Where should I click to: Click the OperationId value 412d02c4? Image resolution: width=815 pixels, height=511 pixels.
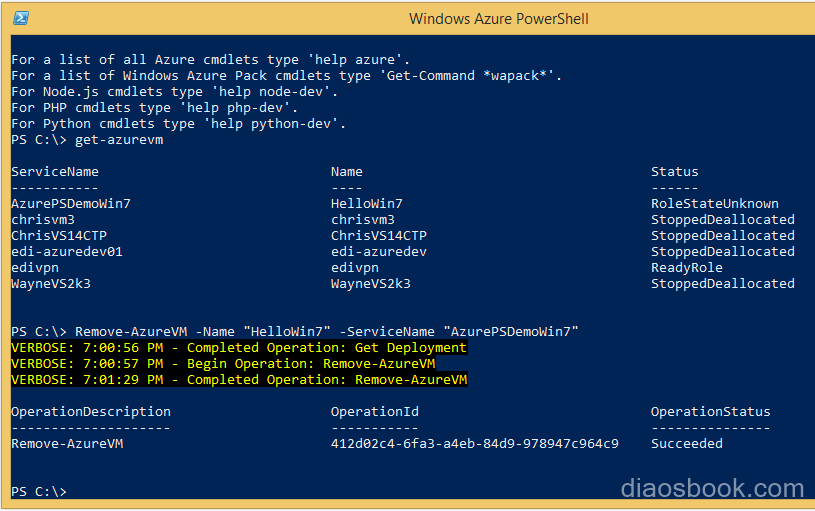pyautogui.click(x=475, y=444)
